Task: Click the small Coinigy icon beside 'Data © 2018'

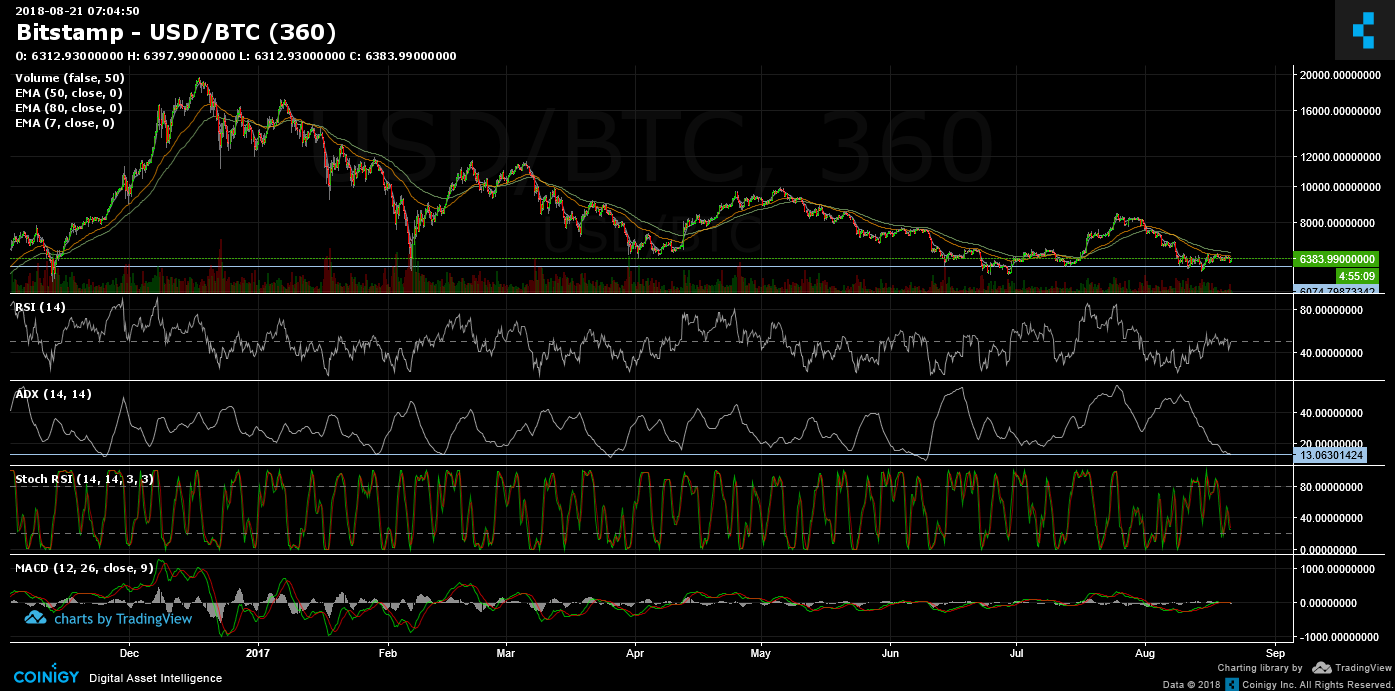Action: [x=1233, y=684]
